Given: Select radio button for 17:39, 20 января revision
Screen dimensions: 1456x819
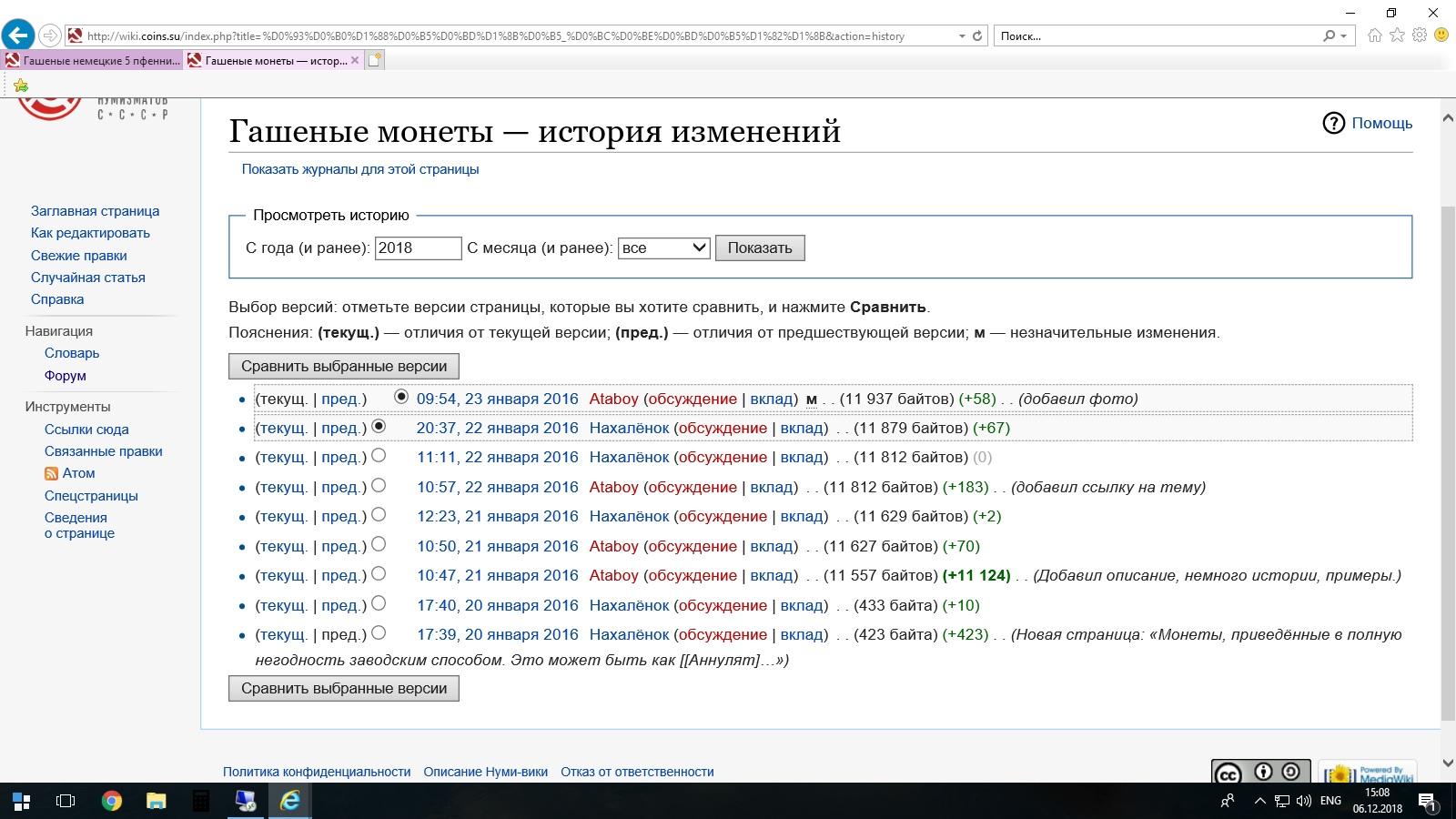Looking at the screenshot, I should (379, 632).
